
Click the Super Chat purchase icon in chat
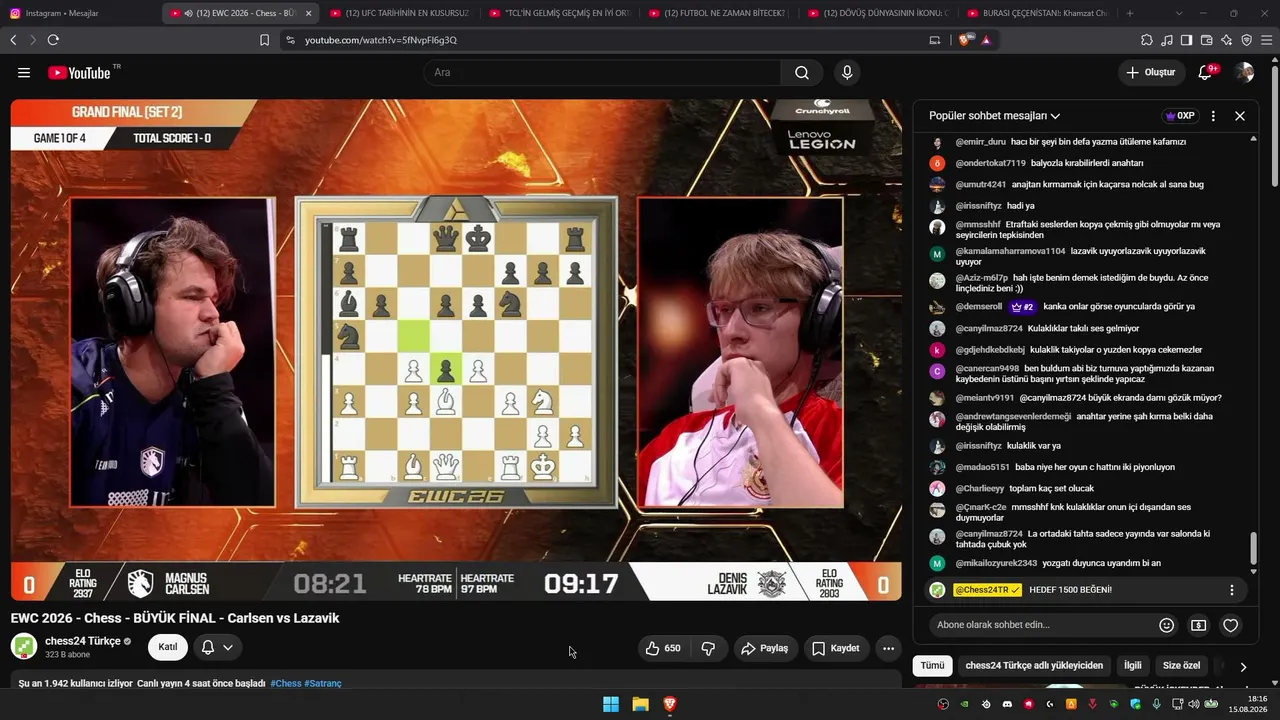coord(1198,625)
